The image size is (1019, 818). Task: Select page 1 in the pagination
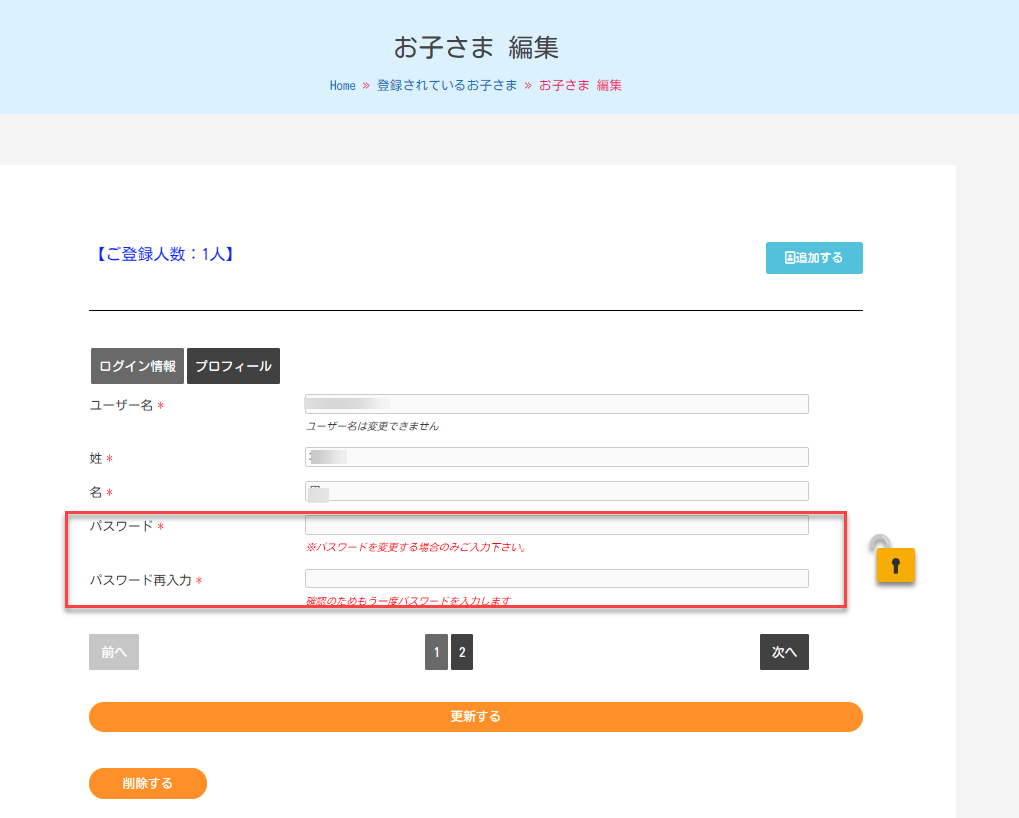(x=436, y=652)
